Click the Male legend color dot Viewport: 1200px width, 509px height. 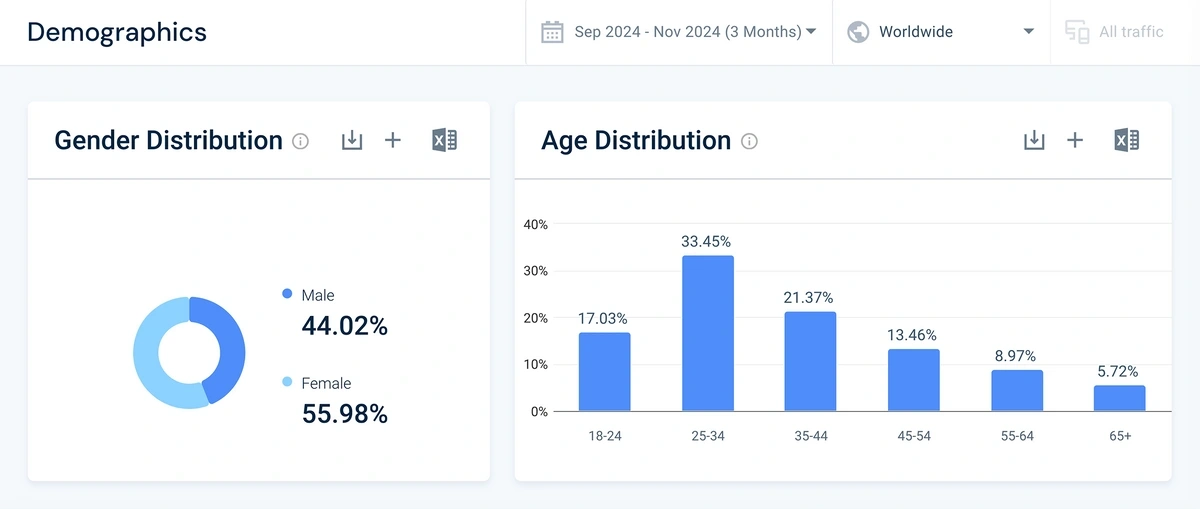[x=287, y=294]
